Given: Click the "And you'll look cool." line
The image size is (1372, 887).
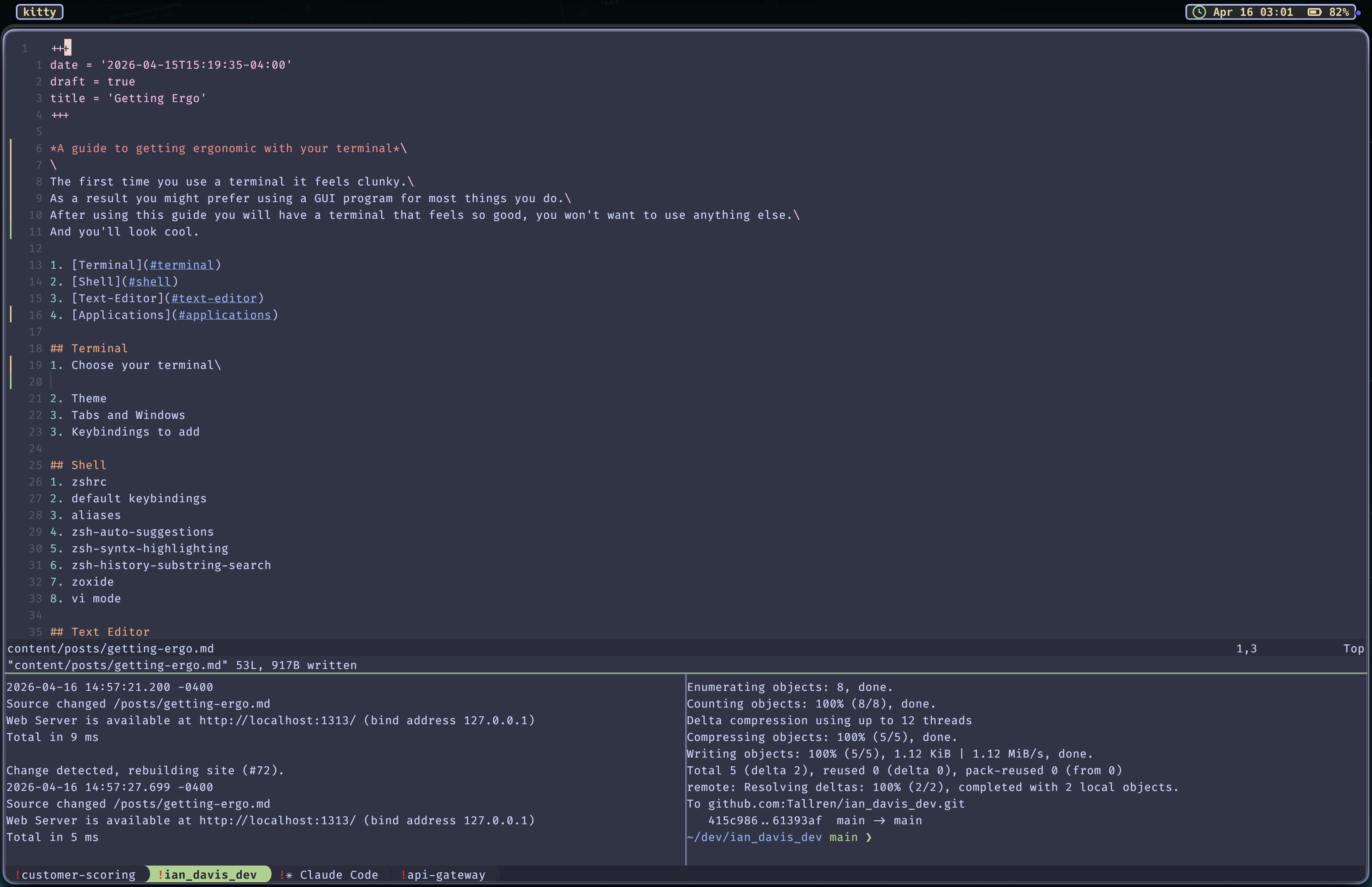Looking at the screenshot, I should click(124, 232).
